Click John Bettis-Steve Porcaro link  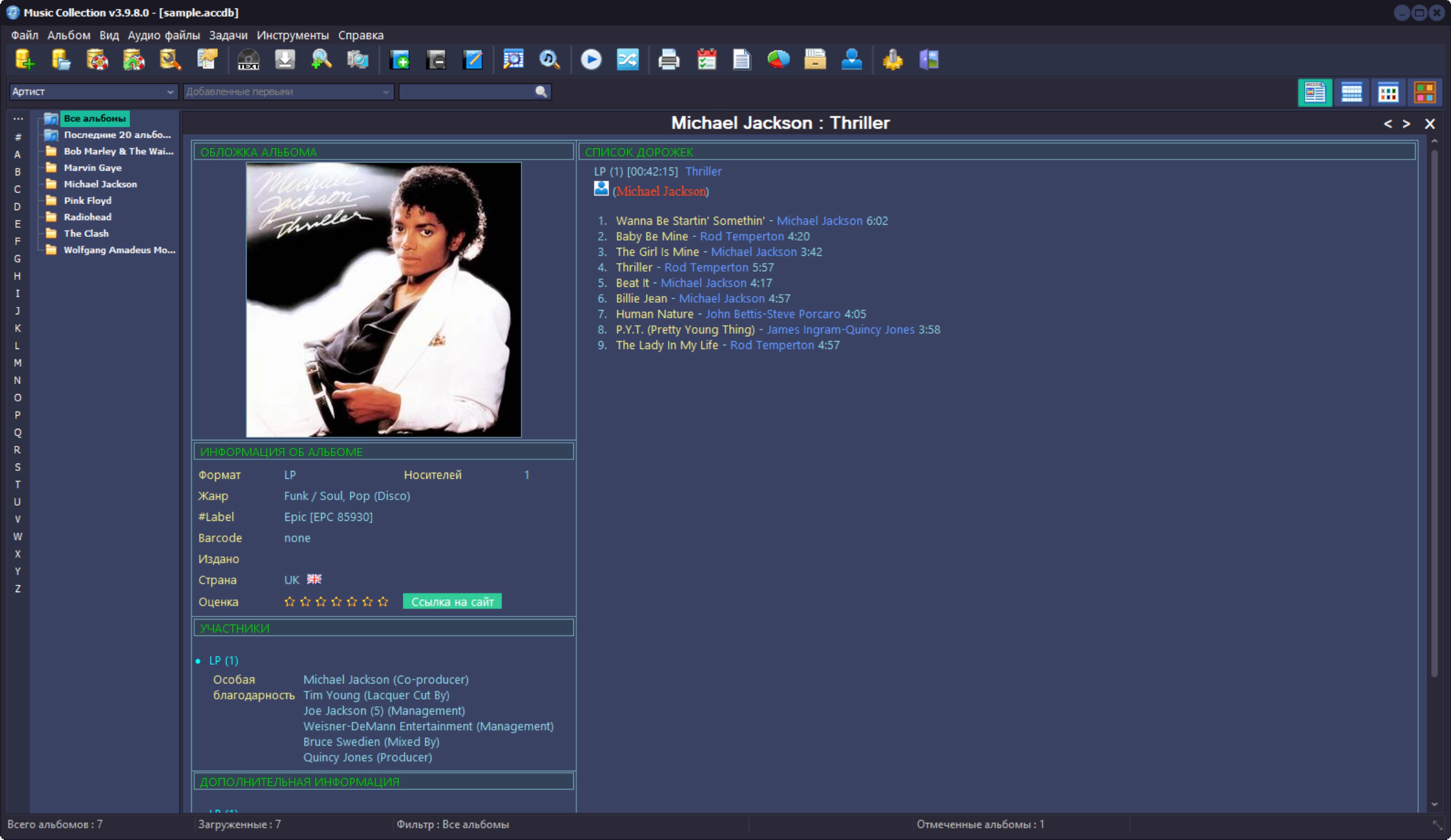pyautogui.click(x=773, y=314)
